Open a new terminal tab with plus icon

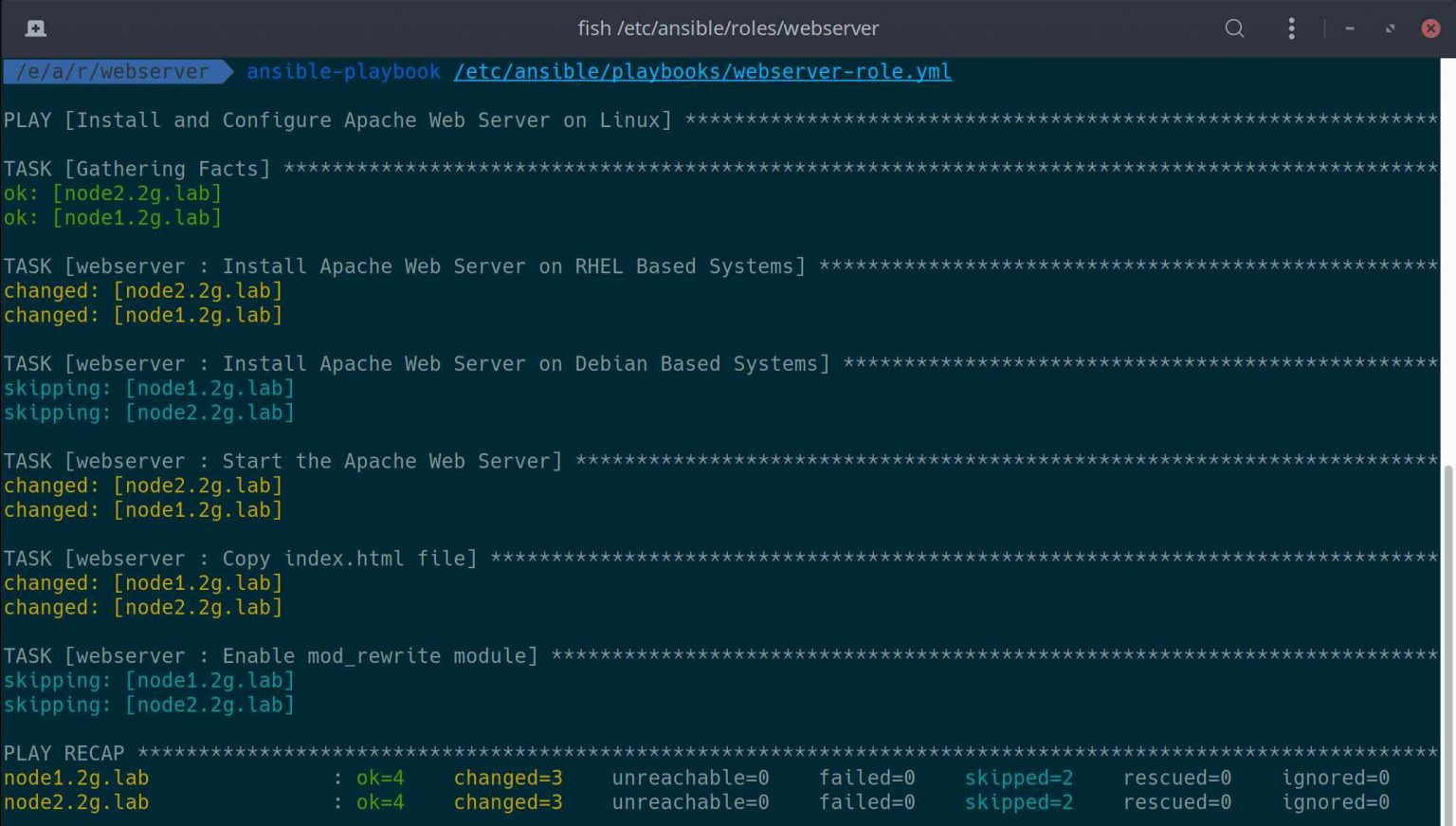[x=35, y=28]
